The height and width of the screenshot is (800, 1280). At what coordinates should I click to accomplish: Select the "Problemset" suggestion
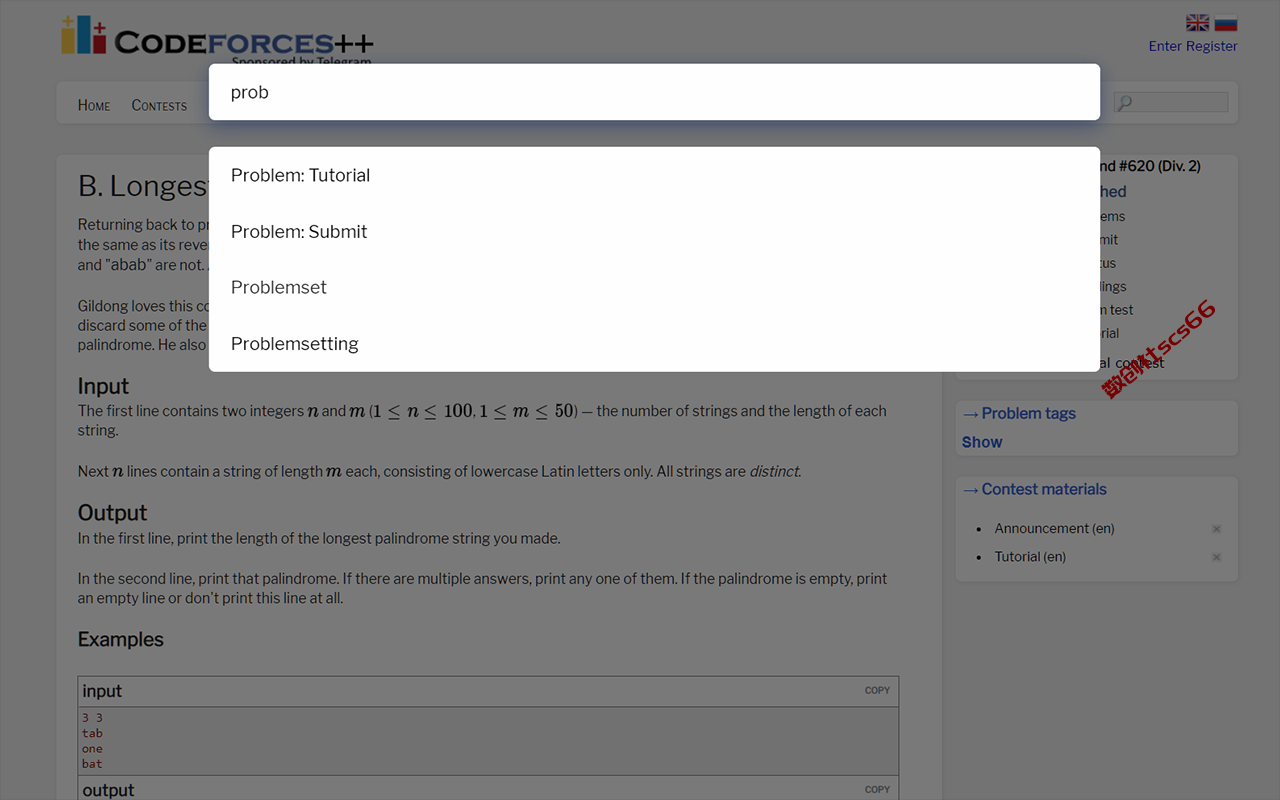click(654, 287)
